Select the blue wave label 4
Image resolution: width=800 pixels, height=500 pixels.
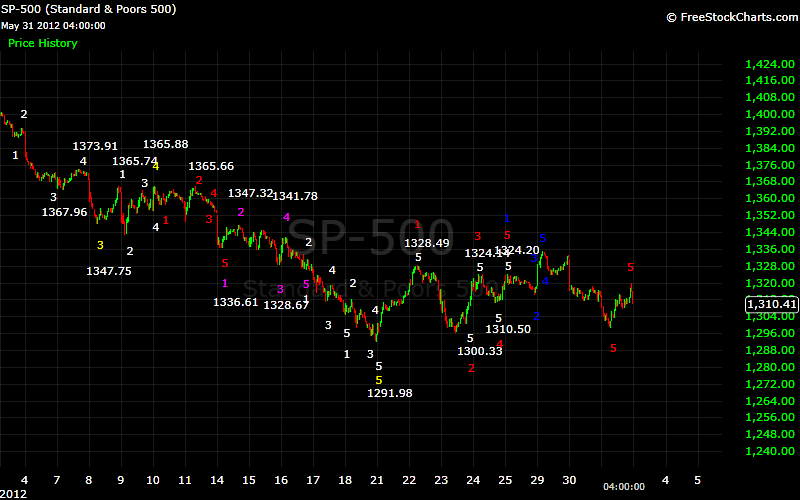click(x=545, y=281)
